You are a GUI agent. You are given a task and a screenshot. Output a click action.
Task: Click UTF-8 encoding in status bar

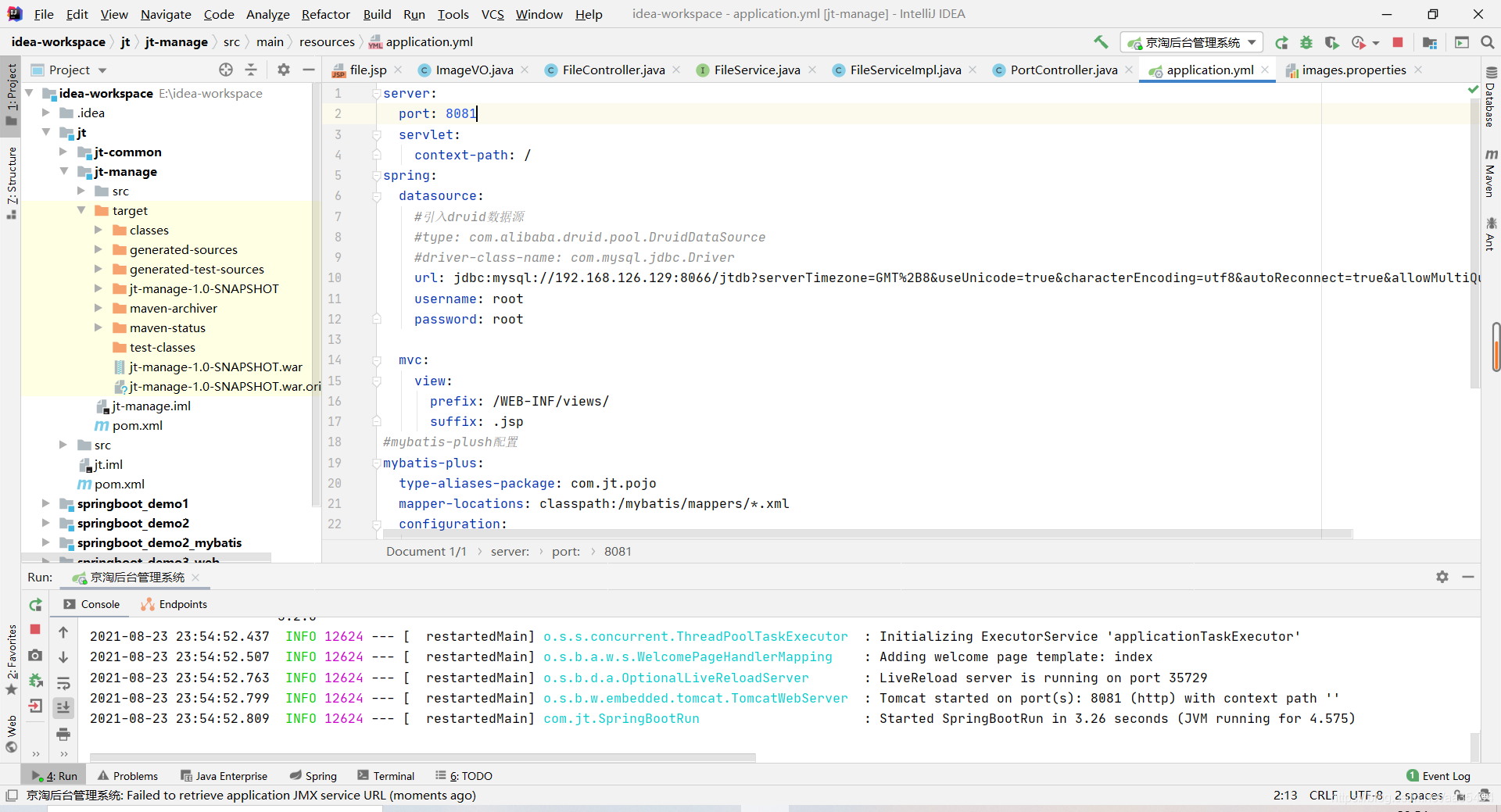tap(1366, 796)
